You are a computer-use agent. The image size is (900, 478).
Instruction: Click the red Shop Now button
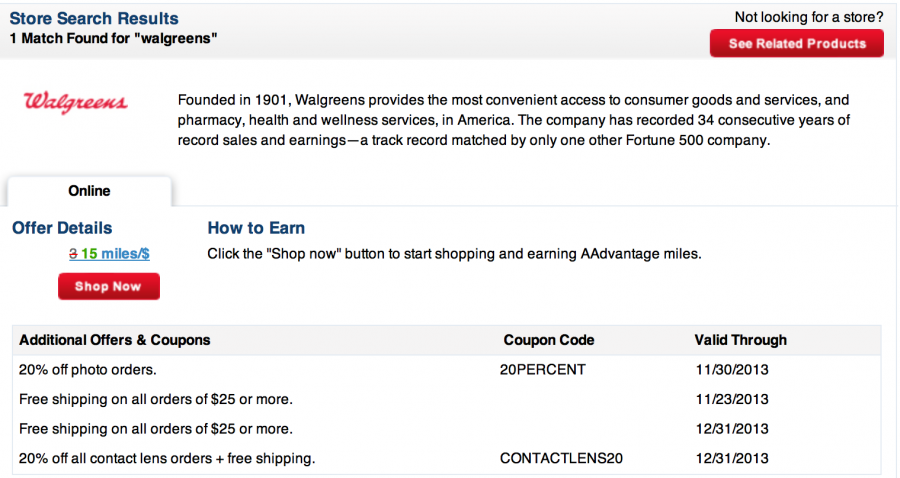(108, 286)
